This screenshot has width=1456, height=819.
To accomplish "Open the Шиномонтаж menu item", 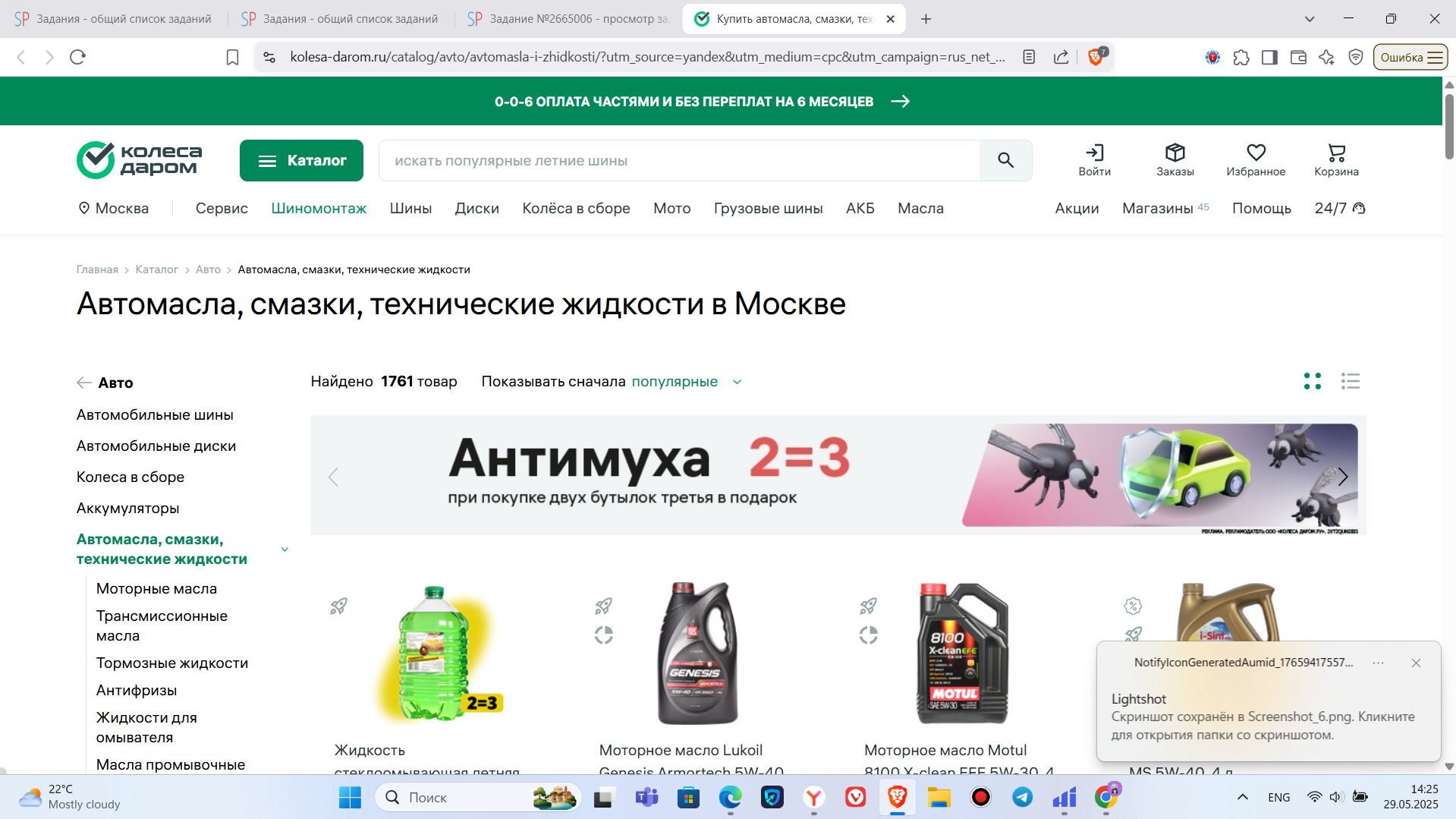I will coord(319,208).
